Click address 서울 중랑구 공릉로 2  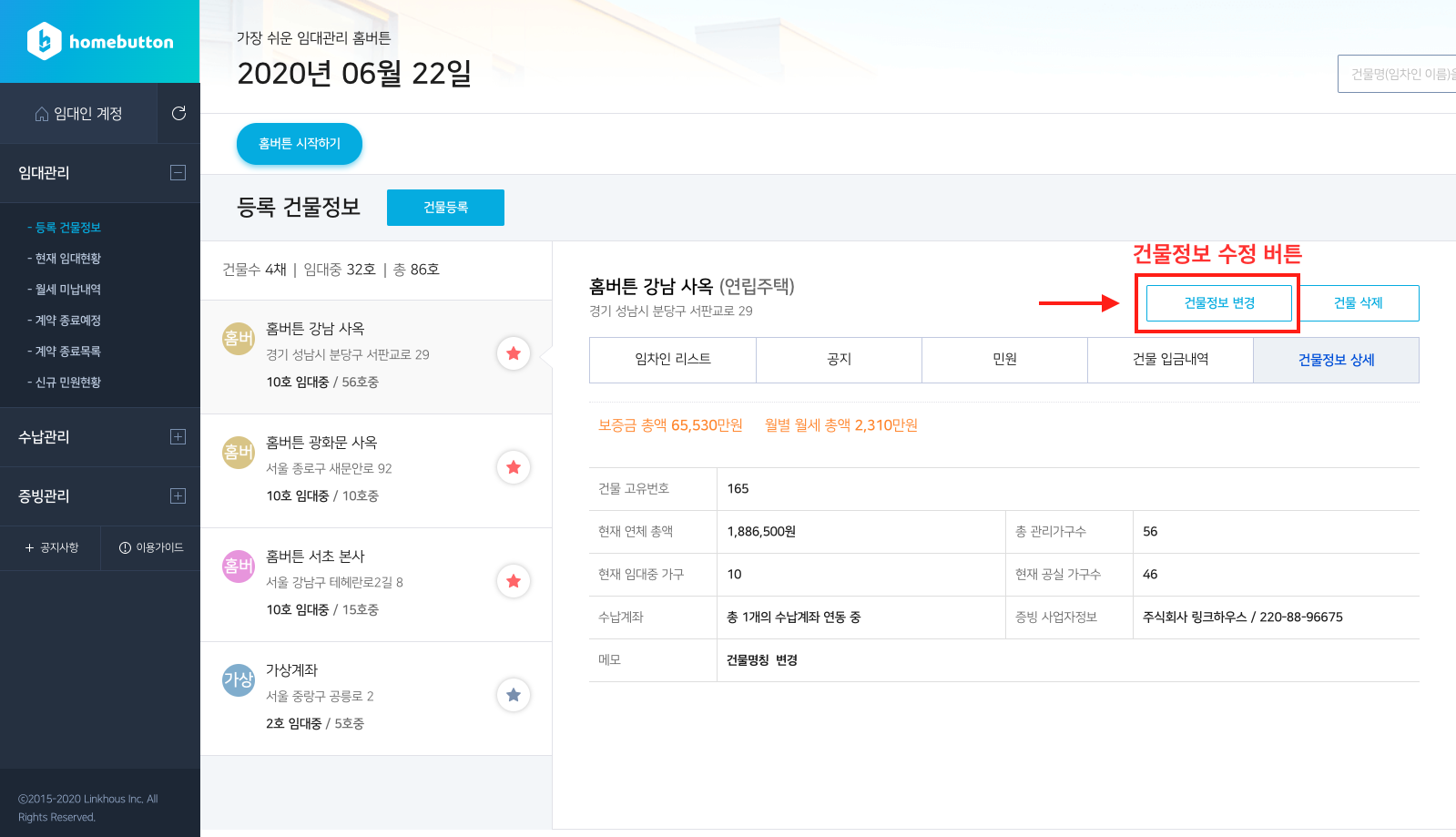[320, 697]
